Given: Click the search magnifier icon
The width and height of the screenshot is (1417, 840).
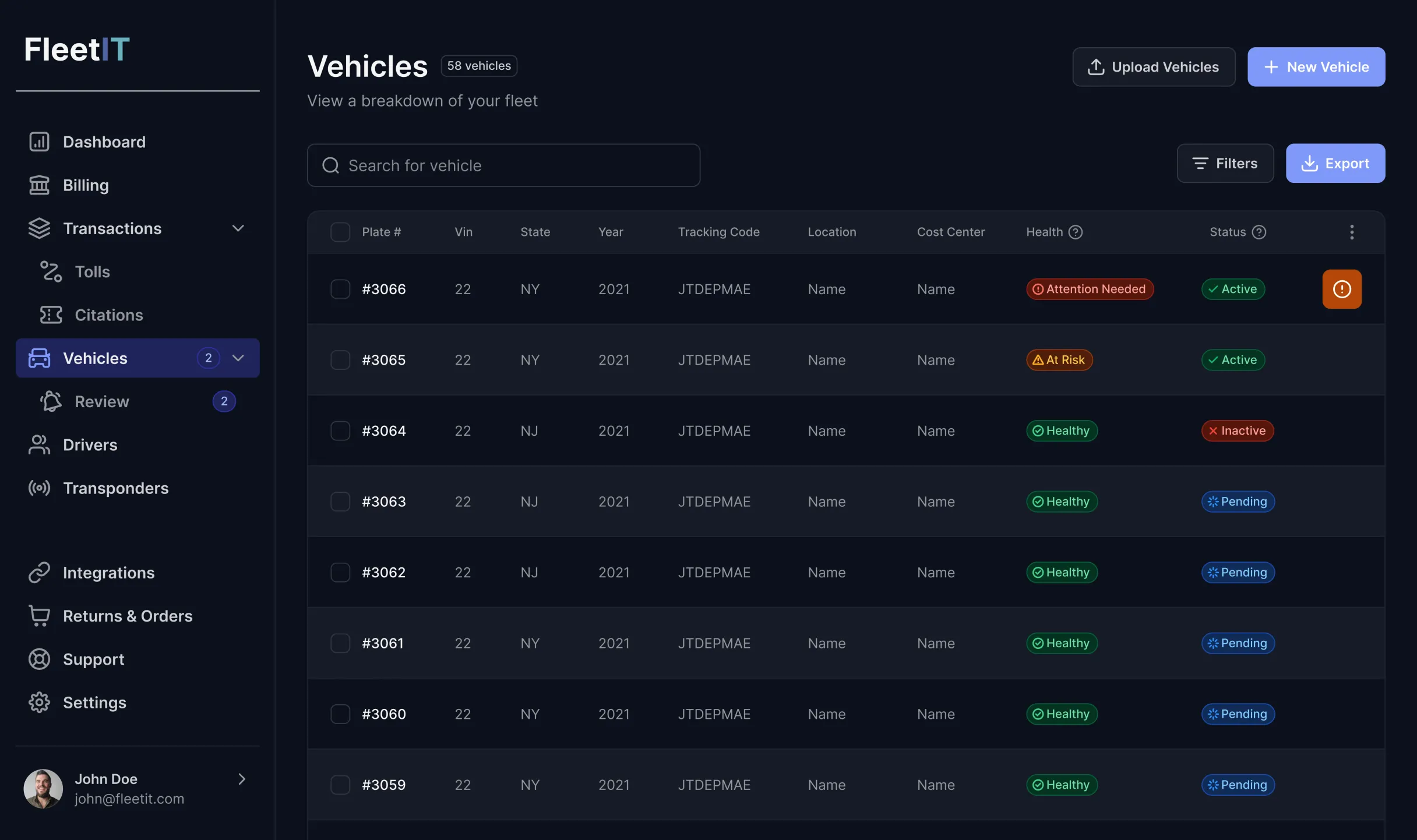Looking at the screenshot, I should click(330, 165).
